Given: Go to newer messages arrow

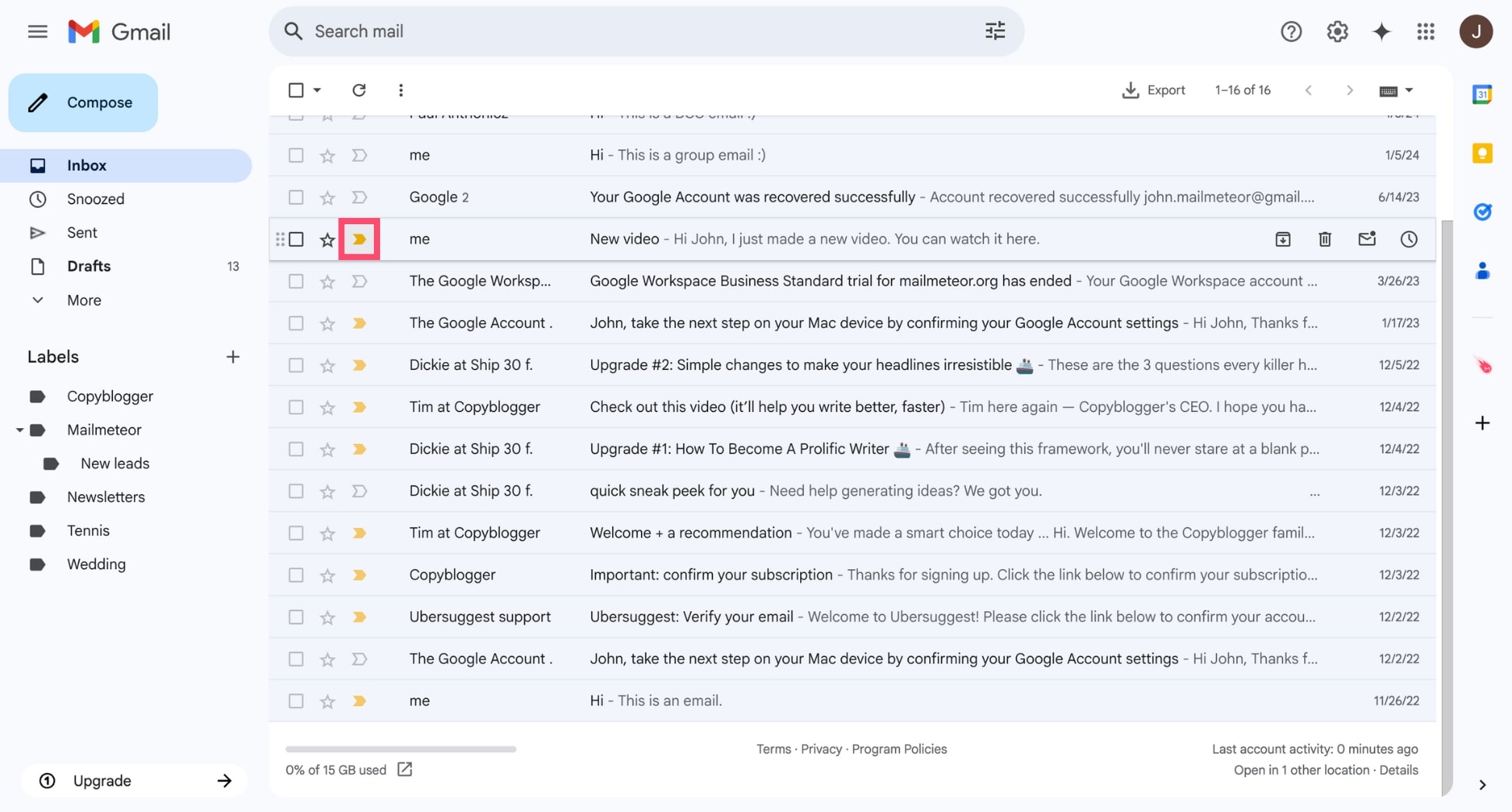Looking at the screenshot, I should point(1309,90).
